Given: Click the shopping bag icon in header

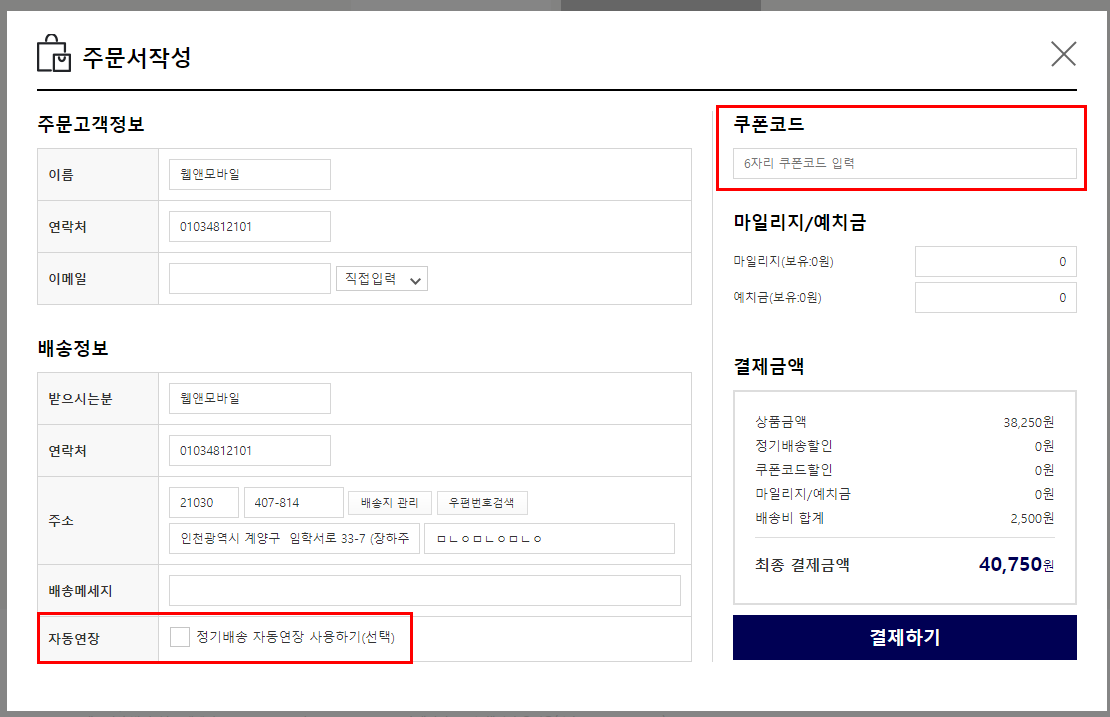Looking at the screenshot, I should [54, 54].
